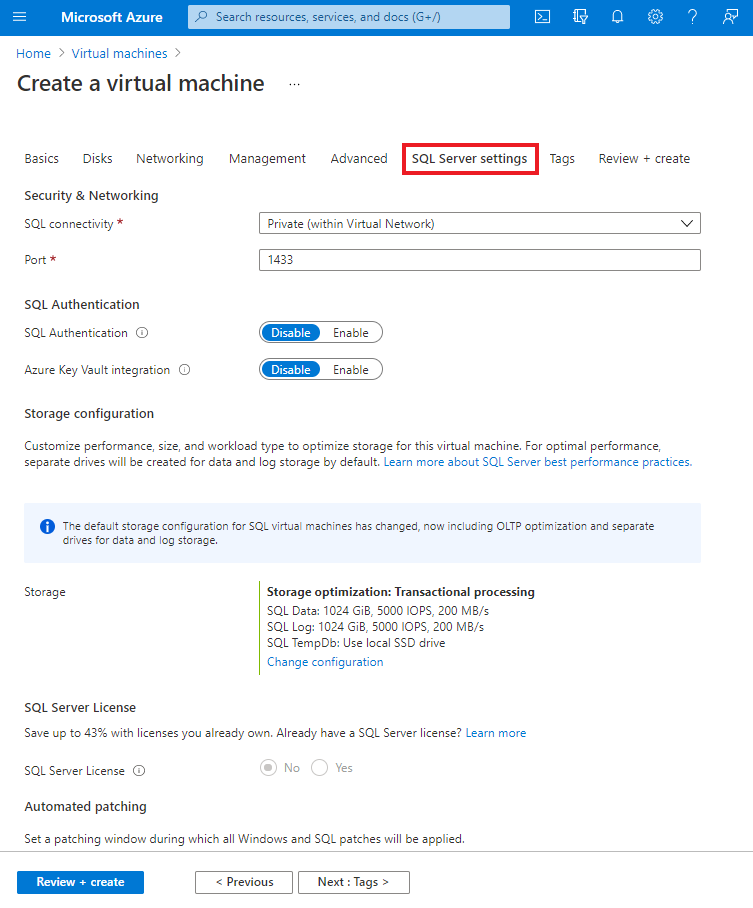753x908 pixels.
Task: Expand the SQL connectivity dropdown
Action: (x=479, y=224)
